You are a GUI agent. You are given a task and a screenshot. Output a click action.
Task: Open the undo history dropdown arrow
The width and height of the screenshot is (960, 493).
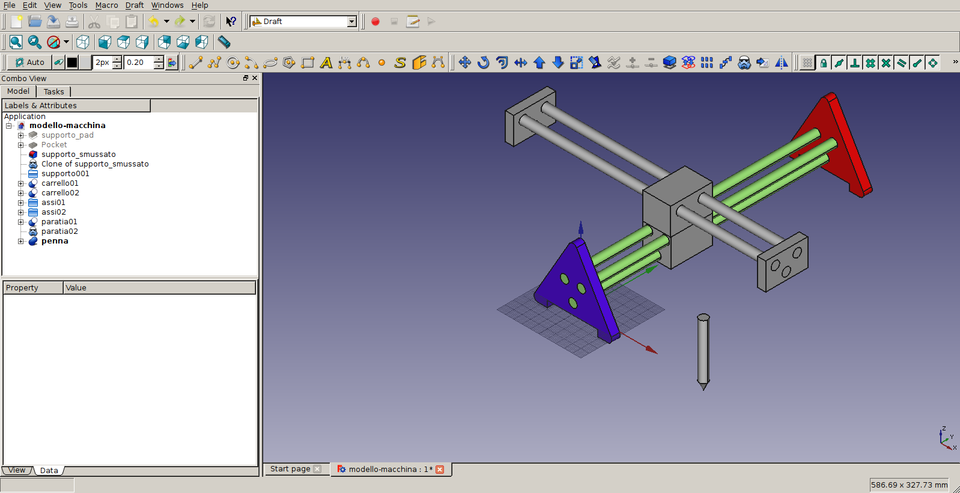point(167,21)
